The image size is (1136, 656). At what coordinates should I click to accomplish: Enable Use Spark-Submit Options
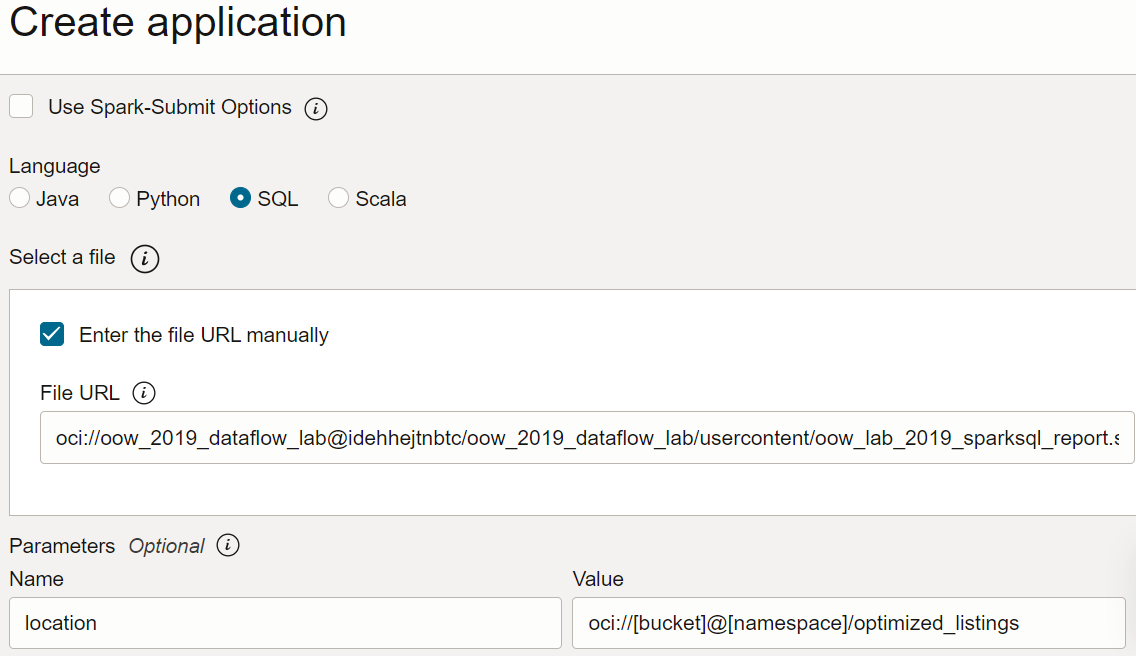tap(21, 105)
